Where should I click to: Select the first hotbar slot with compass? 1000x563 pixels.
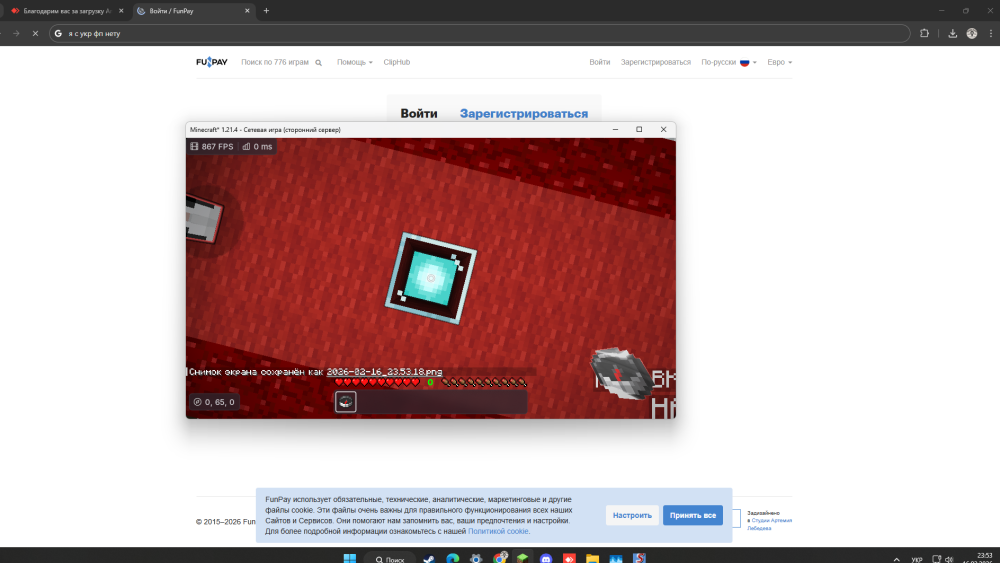pyautogui.click(x=346, y=402)
